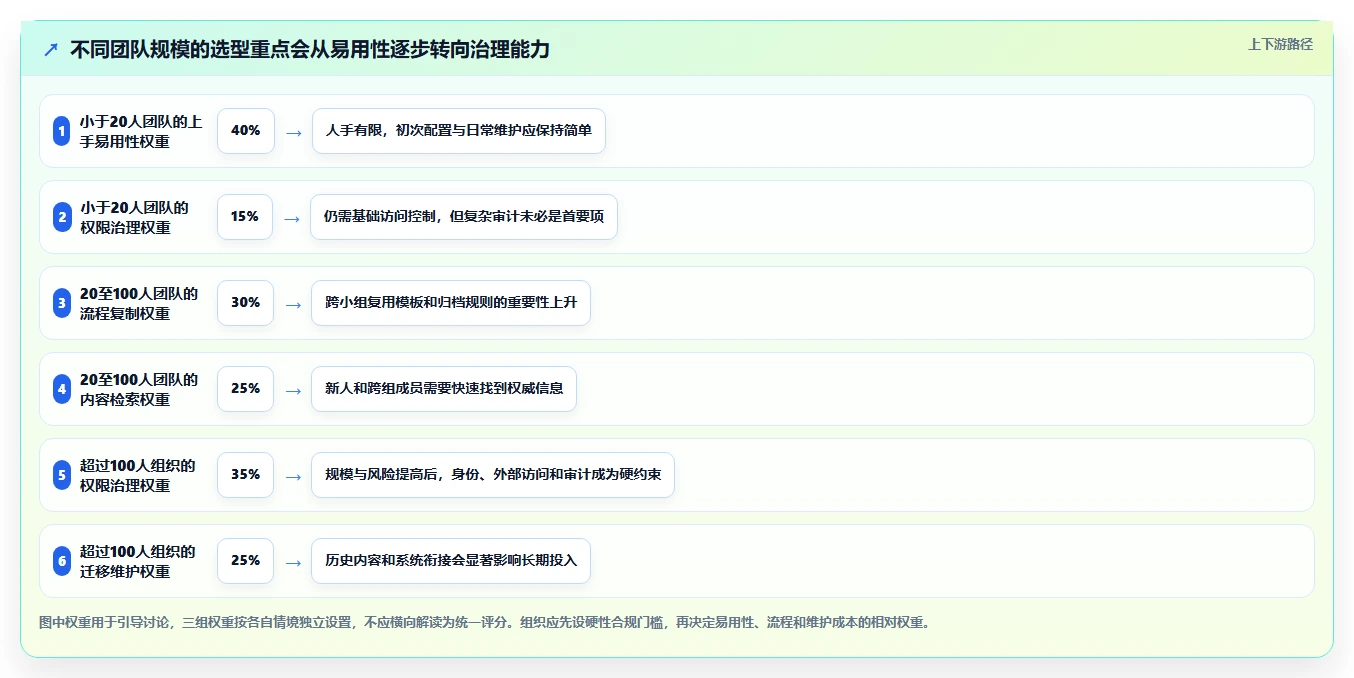Select number badge 4
This screenshot has height=678, width=1354.
[x=62, y=389]
